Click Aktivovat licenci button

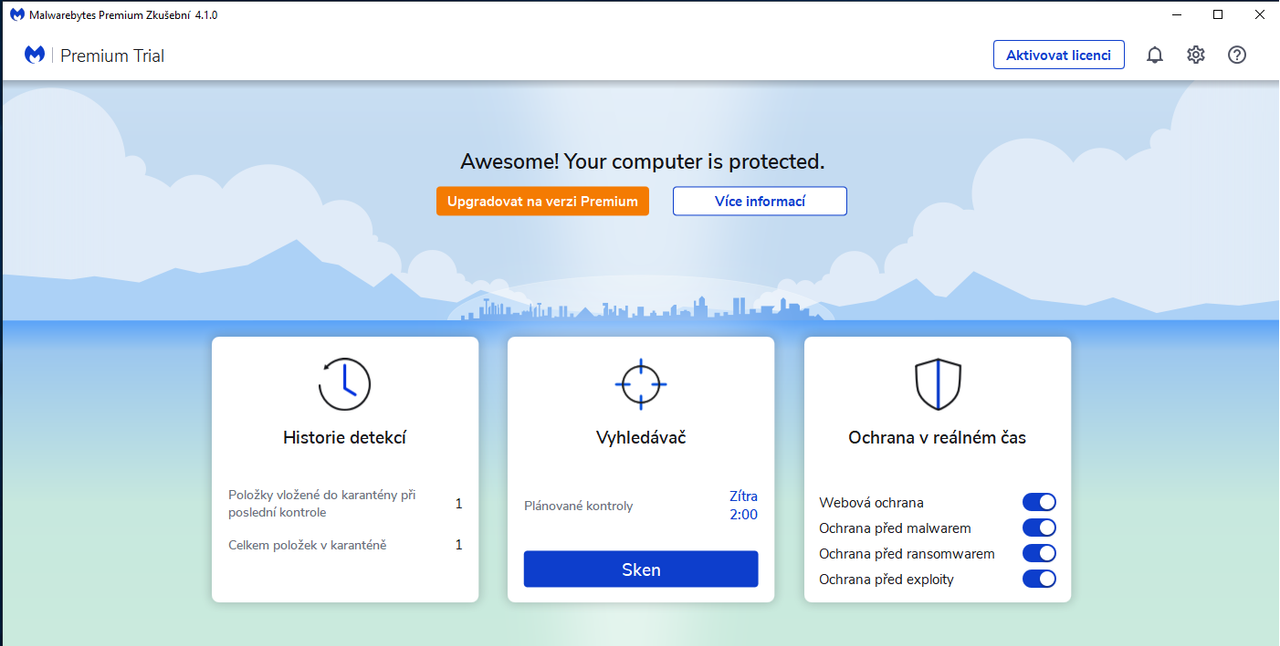click(1059, 55)
